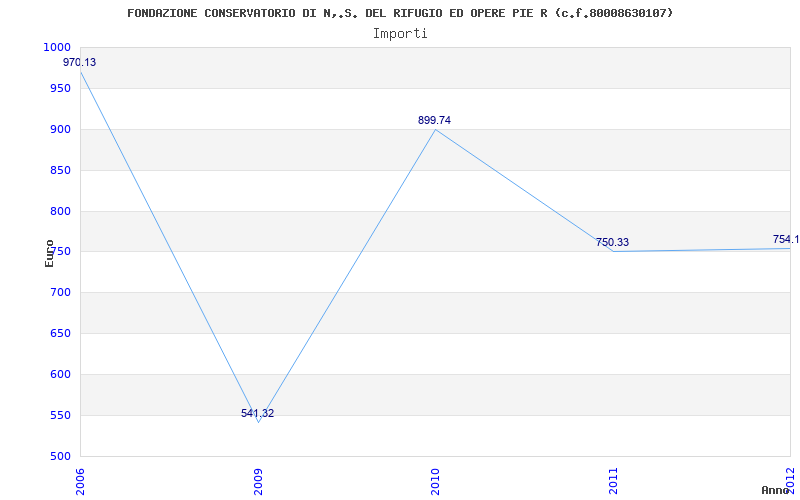Click the chart title FONDAZIONE CONSERVATORIO text
The image size is (800, 500).
click(400, 13)
